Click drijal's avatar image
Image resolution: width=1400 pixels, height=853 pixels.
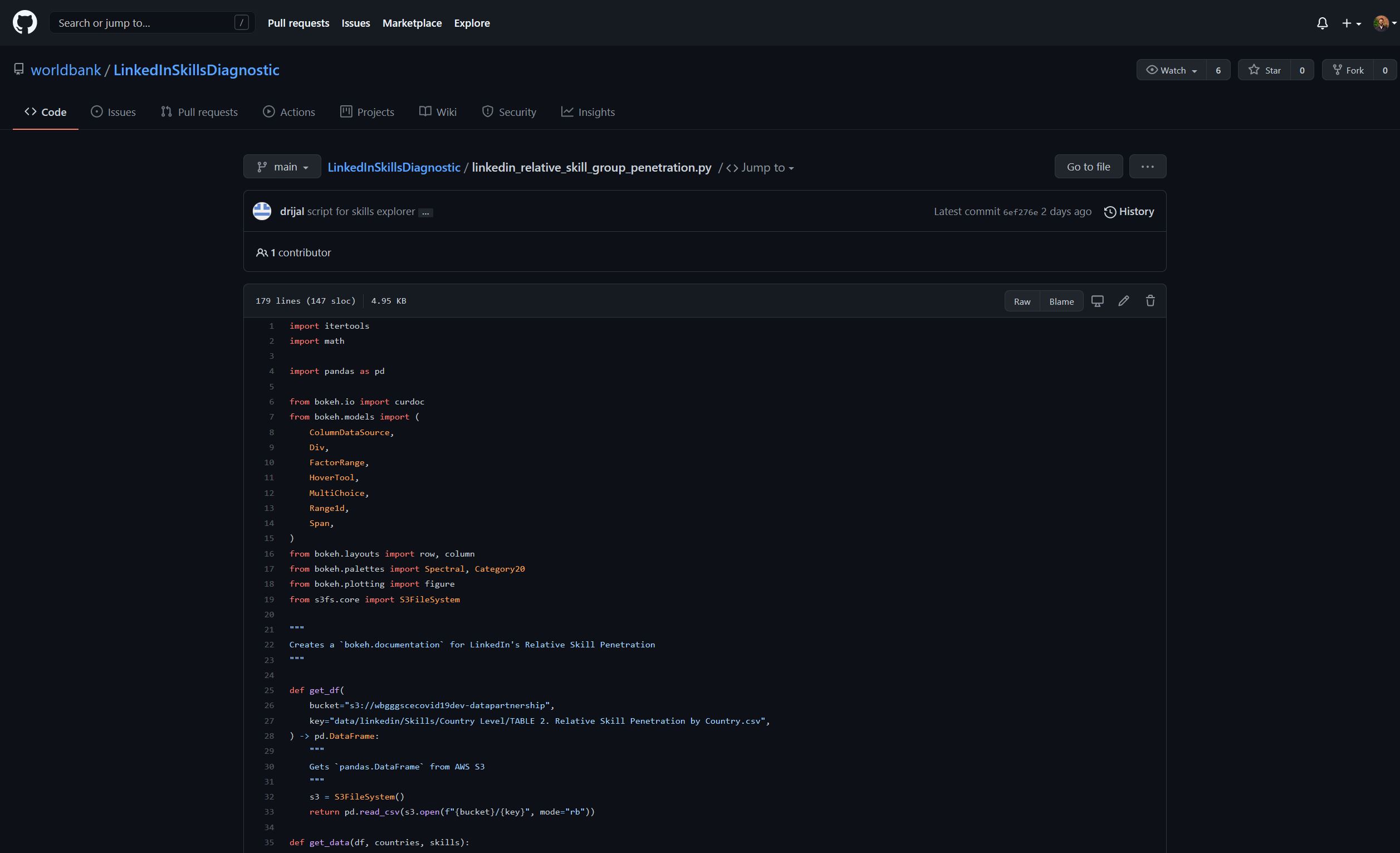(262, 211)
